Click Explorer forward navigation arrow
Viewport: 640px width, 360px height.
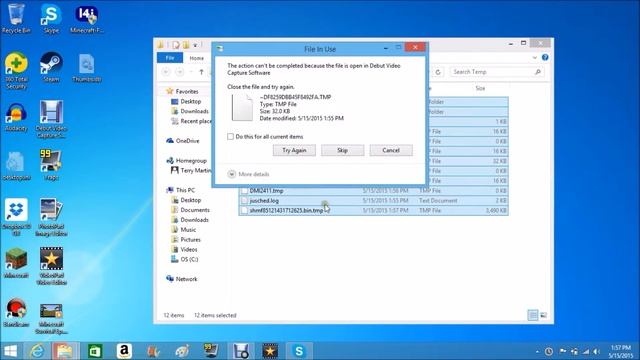tap(180, 72)
